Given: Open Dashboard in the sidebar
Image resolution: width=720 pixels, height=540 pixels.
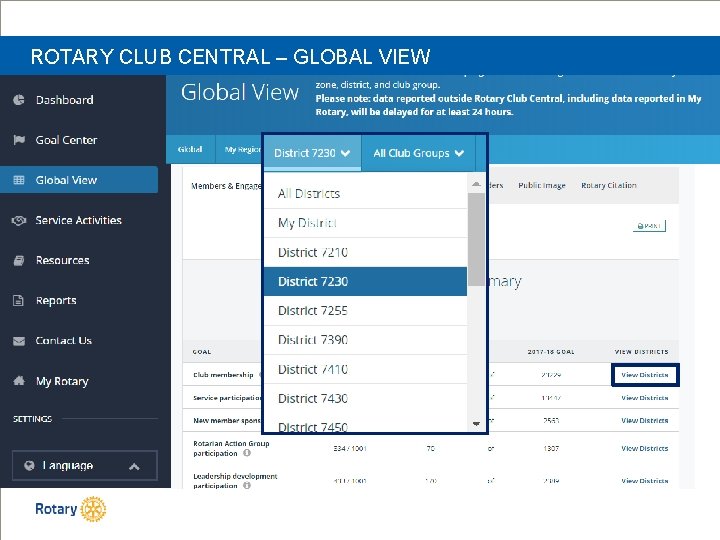Looking at the screenshot, I should pos(64,100).
